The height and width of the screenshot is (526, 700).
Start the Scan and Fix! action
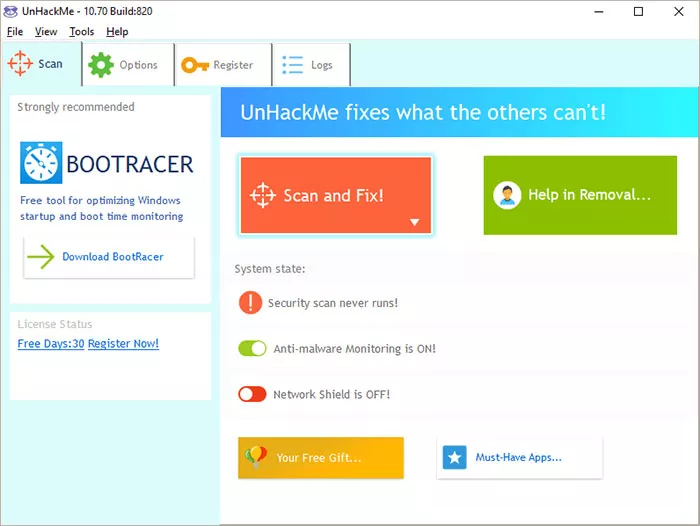336,195
